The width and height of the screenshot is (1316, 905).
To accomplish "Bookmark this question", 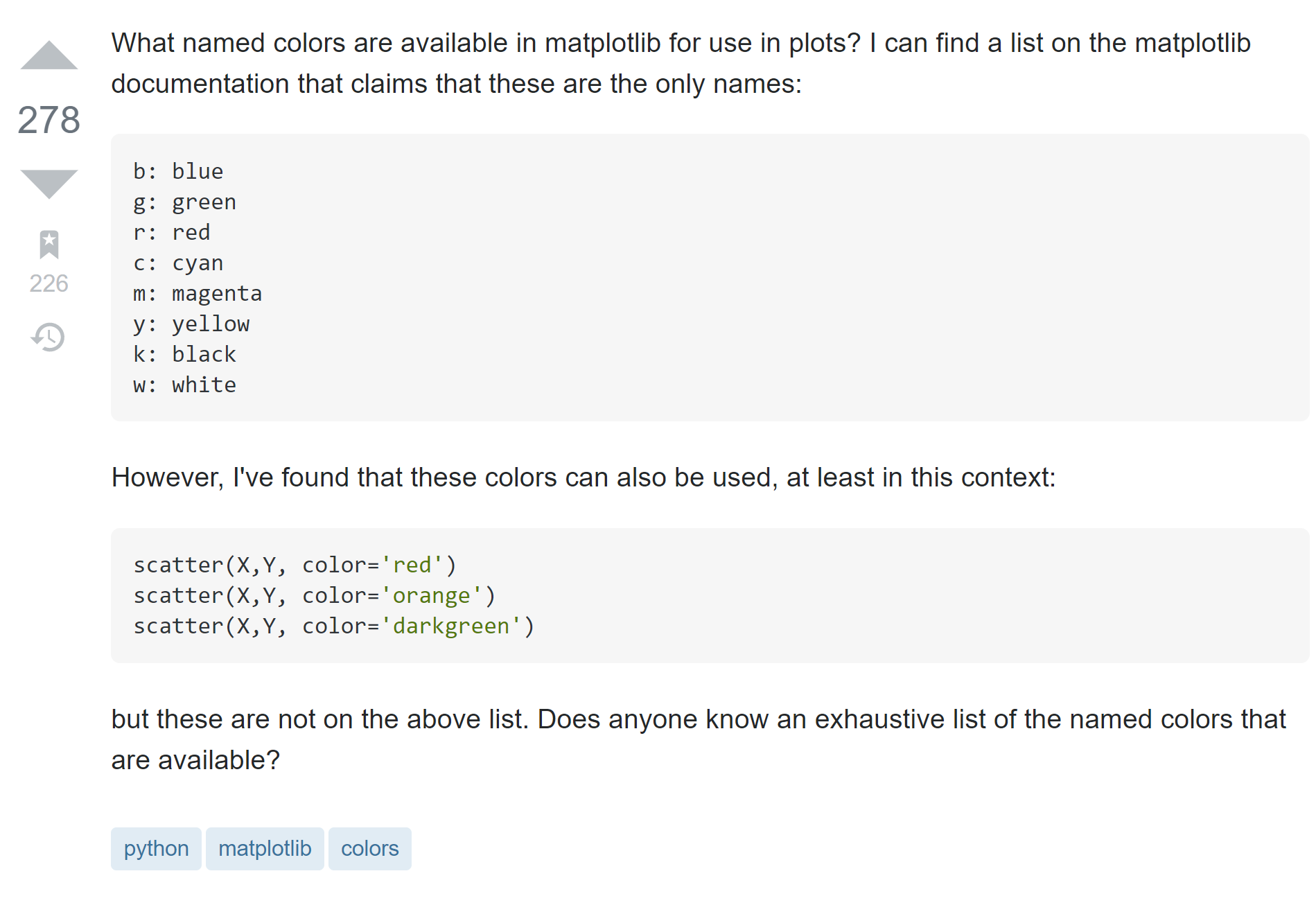I will tap(48, 244).
